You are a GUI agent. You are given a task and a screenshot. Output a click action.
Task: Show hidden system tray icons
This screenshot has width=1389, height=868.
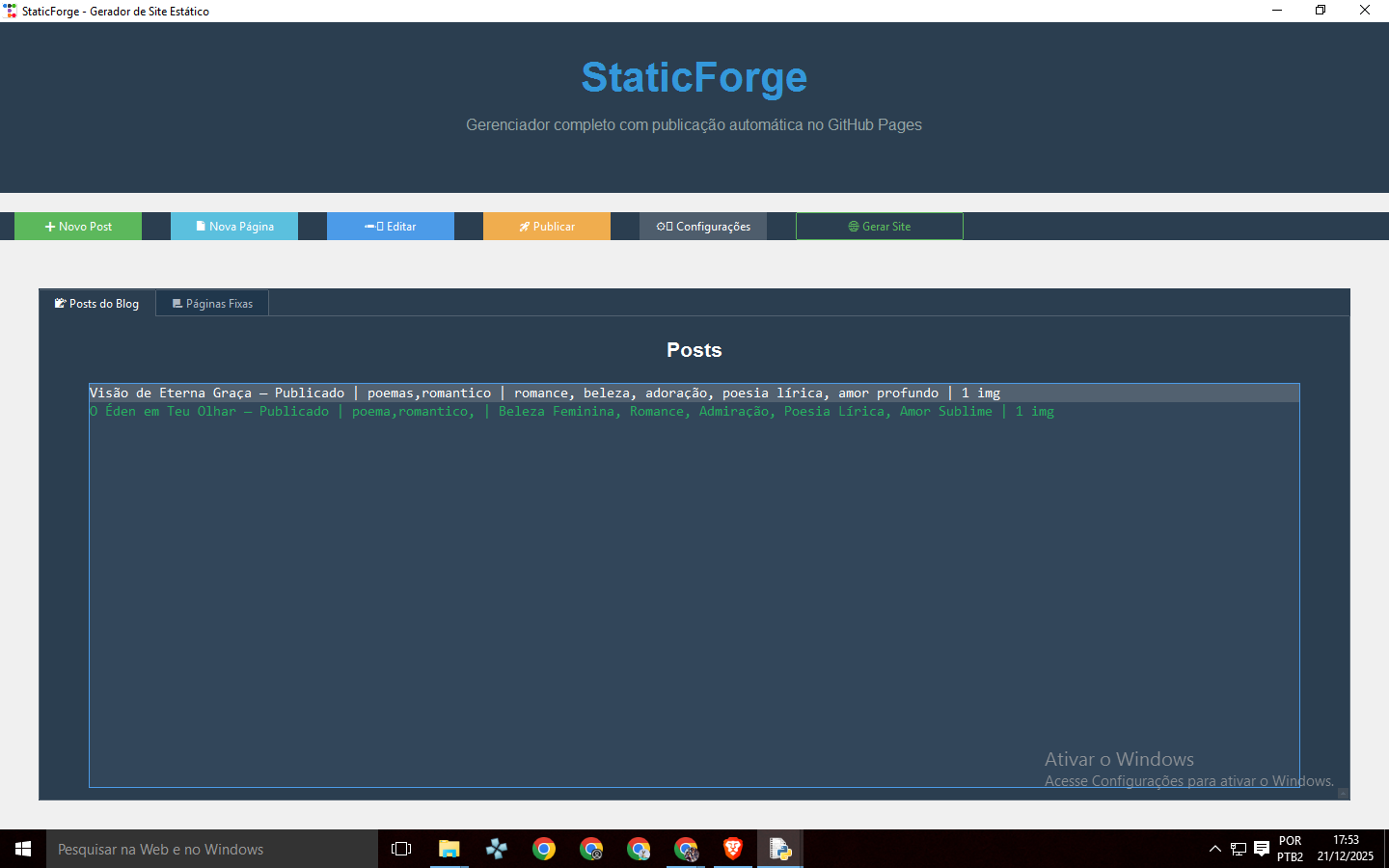(x=1215, y=849)
